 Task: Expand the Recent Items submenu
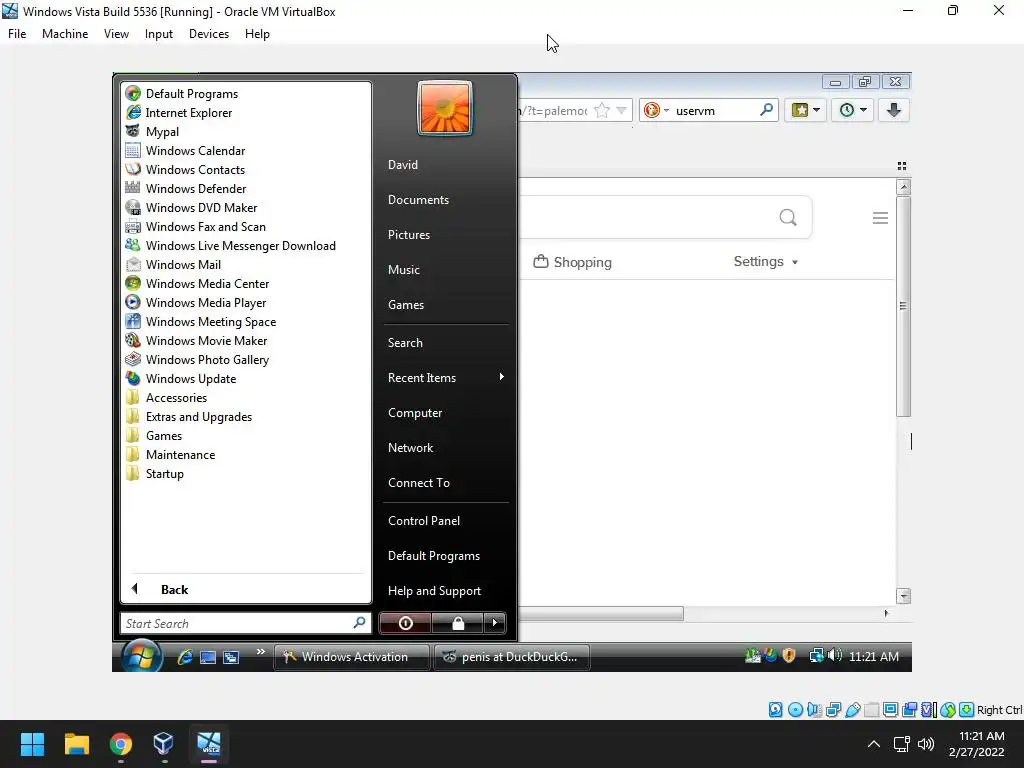[446, 377]
